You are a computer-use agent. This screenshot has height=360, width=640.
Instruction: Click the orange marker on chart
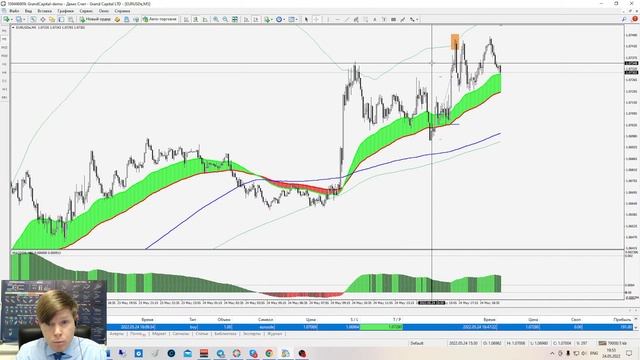[x=455, y=42]
